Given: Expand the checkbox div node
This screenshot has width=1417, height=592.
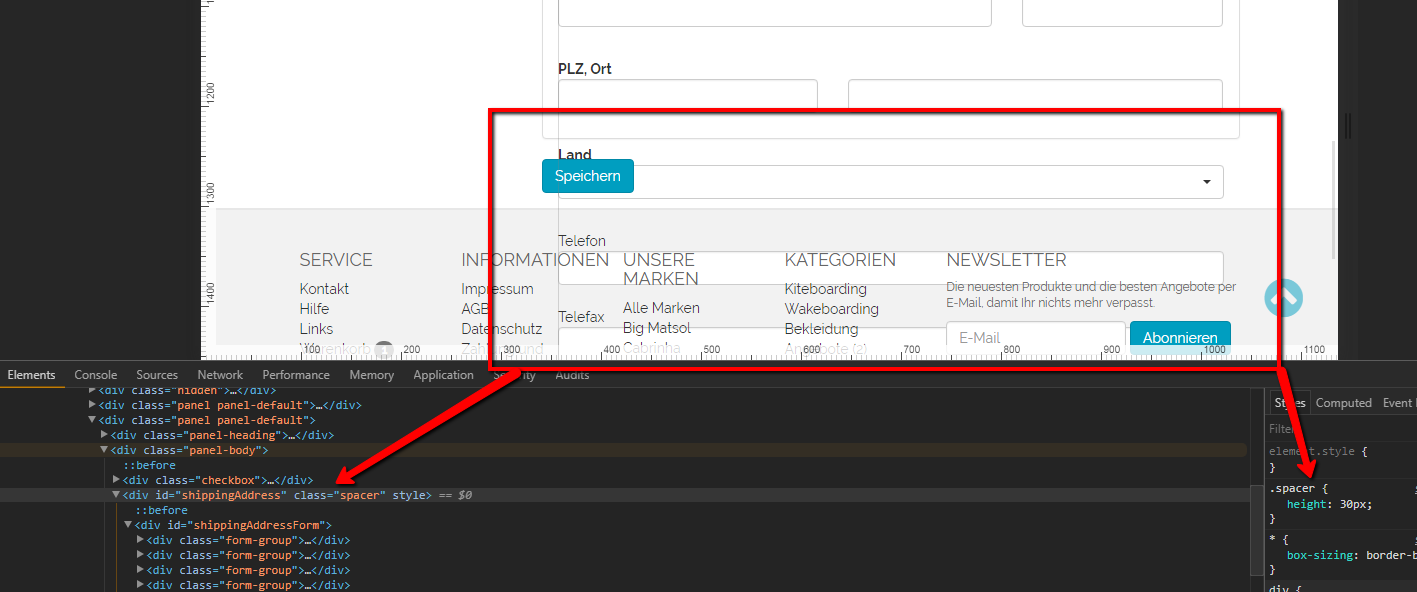Looking at the screenshot, I should pos(117,480).
